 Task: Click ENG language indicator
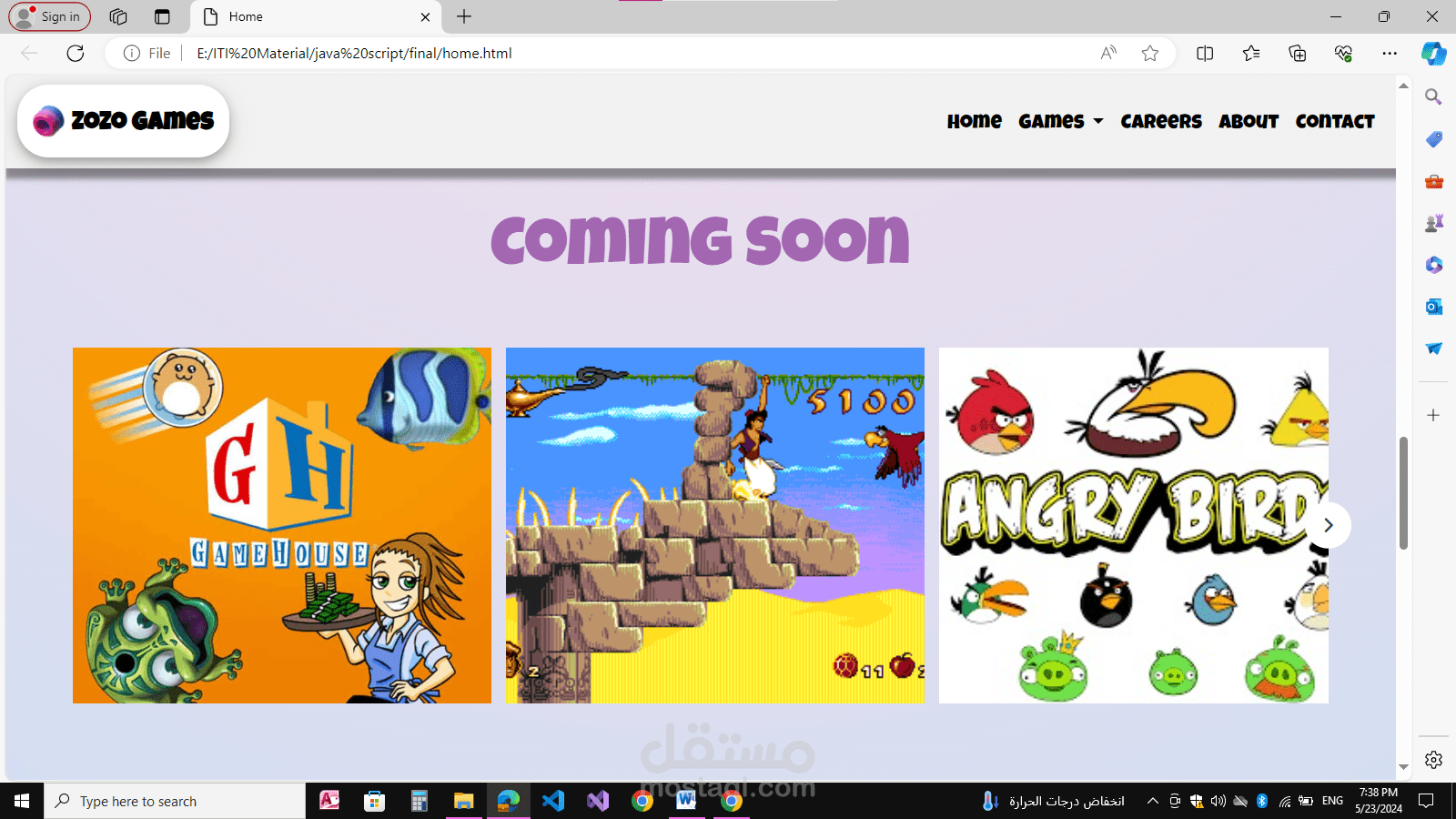coord(1332,801)
